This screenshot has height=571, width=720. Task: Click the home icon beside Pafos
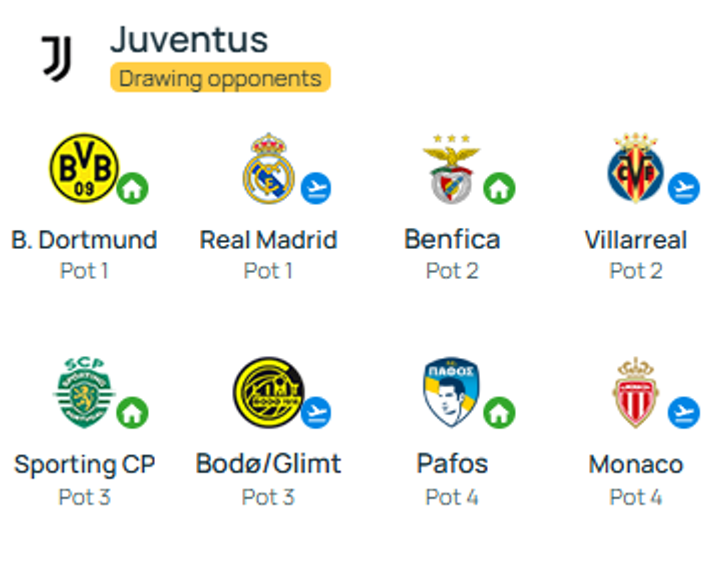coord(499,412)
